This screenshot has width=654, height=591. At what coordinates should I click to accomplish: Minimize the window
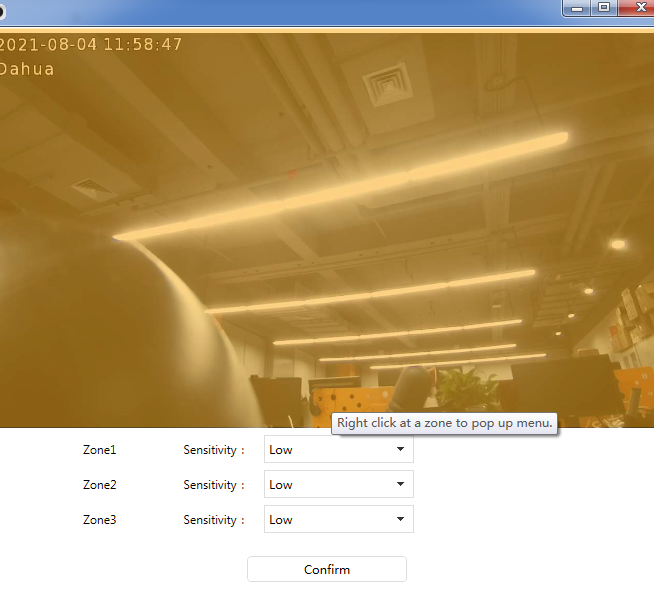[577, 8]
